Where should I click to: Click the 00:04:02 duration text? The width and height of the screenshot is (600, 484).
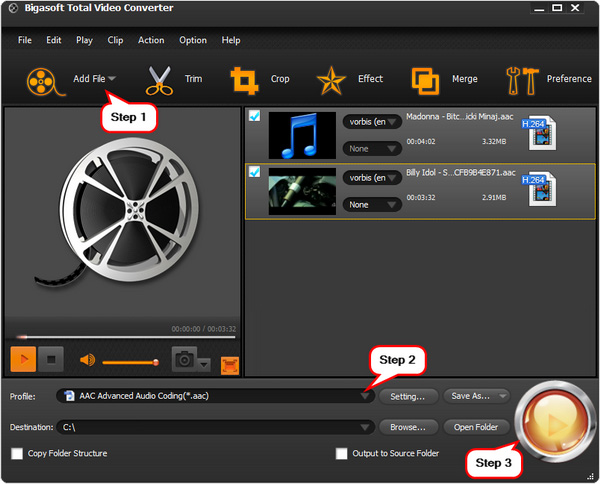tap(421, 142)
